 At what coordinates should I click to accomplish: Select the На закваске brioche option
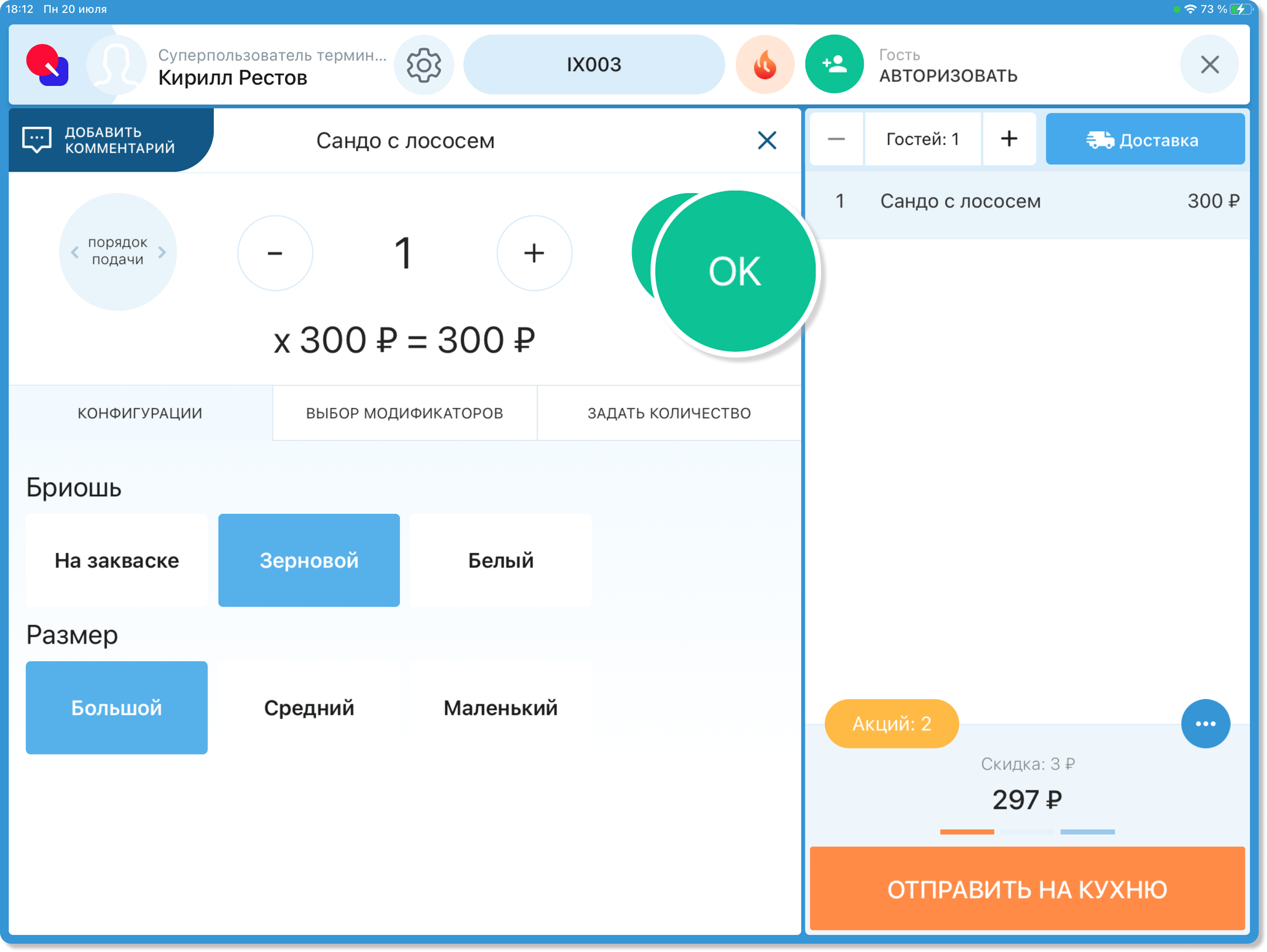(117, 560)
